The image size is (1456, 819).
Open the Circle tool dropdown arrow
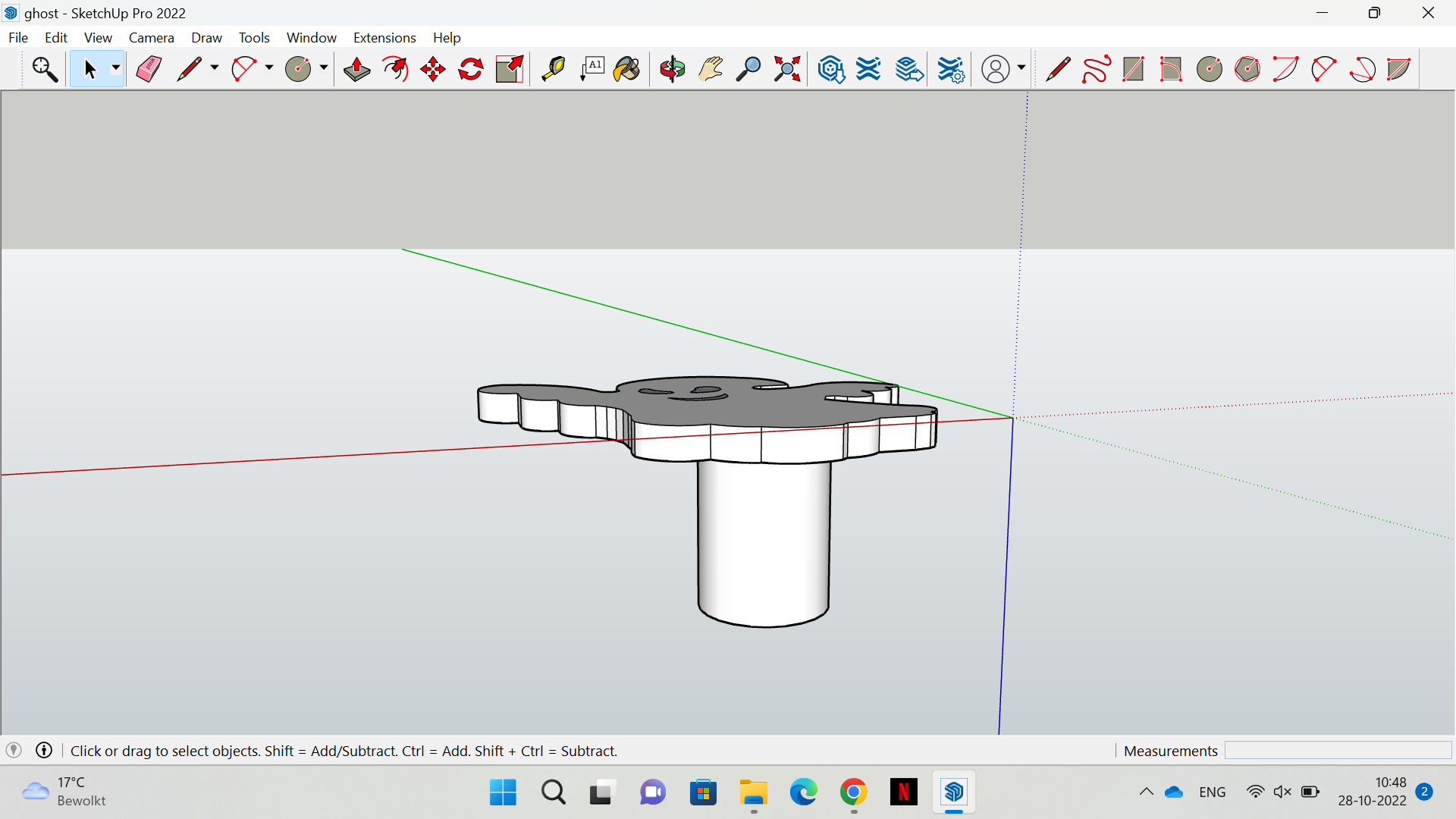322,68
